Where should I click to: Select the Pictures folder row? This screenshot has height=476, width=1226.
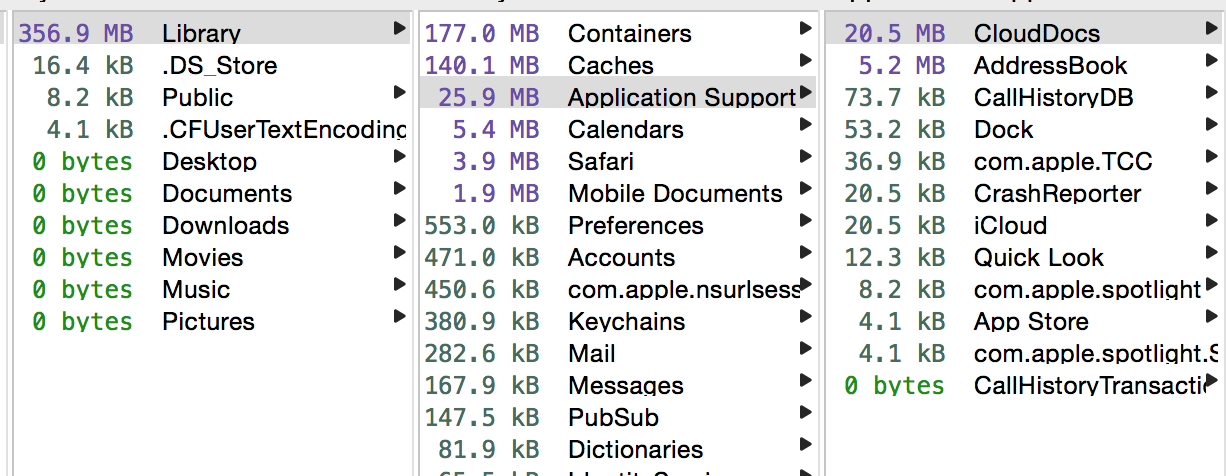tap(211, 322)
